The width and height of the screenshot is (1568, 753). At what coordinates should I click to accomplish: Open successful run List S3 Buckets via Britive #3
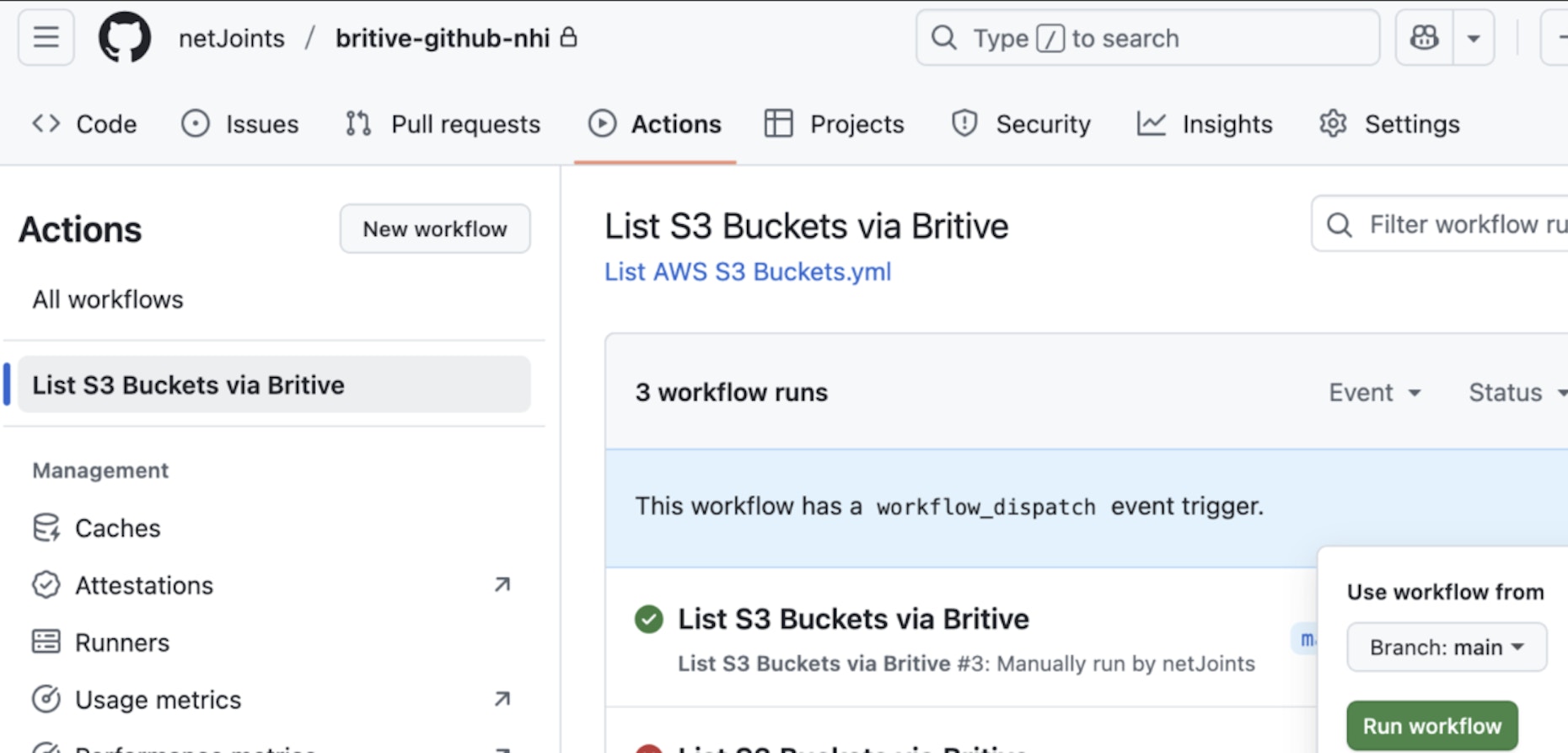pyautogui.click(x=853, y=619)
